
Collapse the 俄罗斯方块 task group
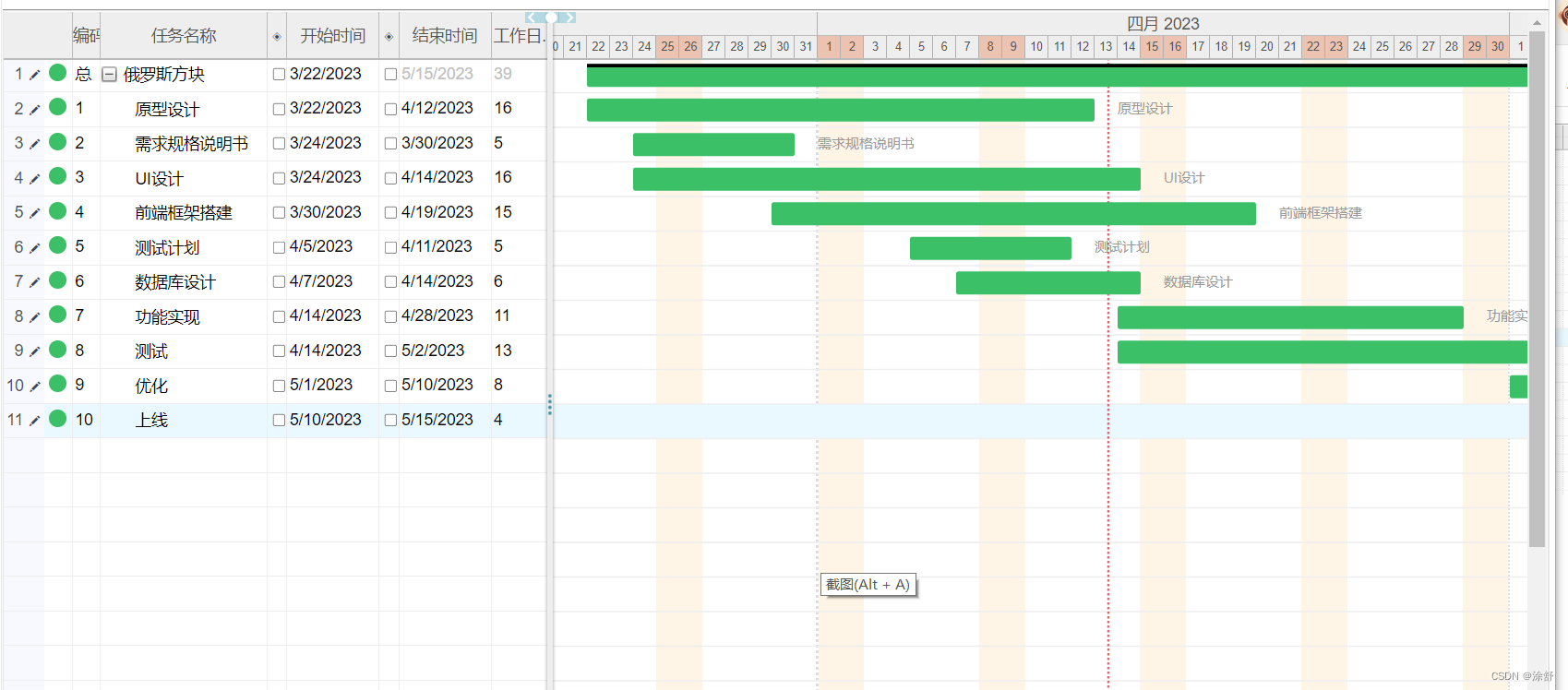point(109,75)
